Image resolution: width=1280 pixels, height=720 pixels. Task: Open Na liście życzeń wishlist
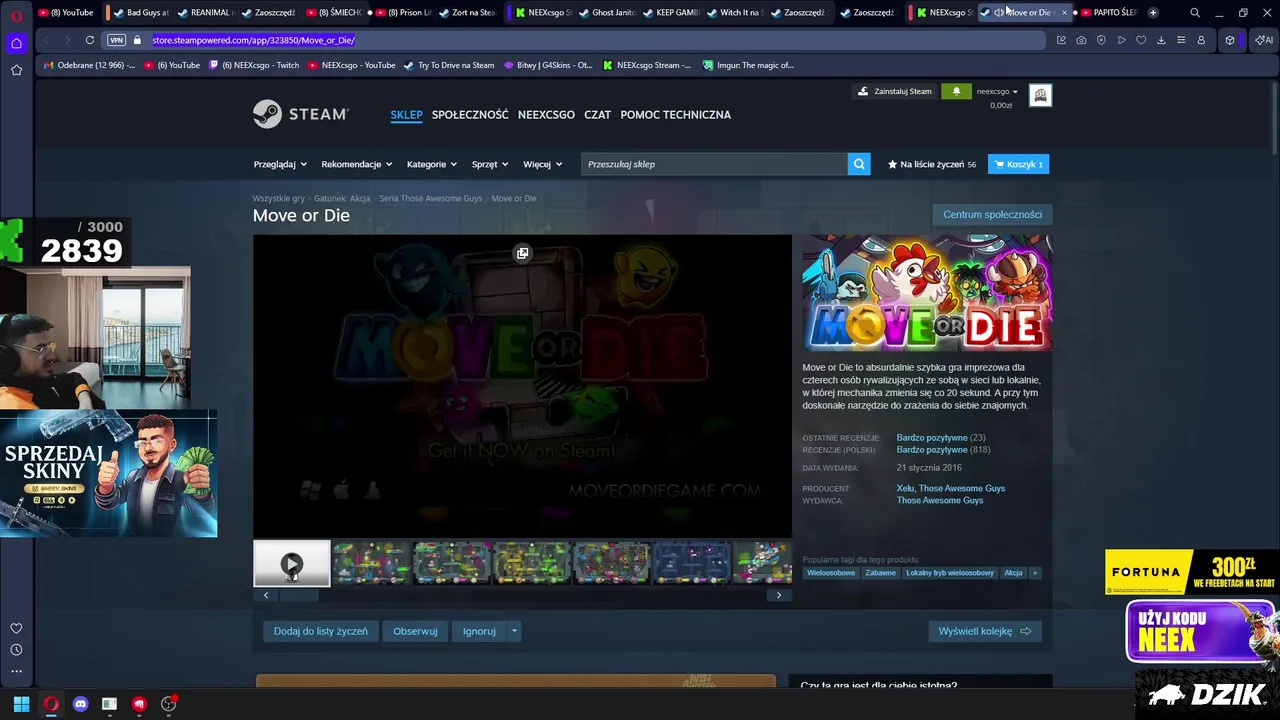(931, 164)
